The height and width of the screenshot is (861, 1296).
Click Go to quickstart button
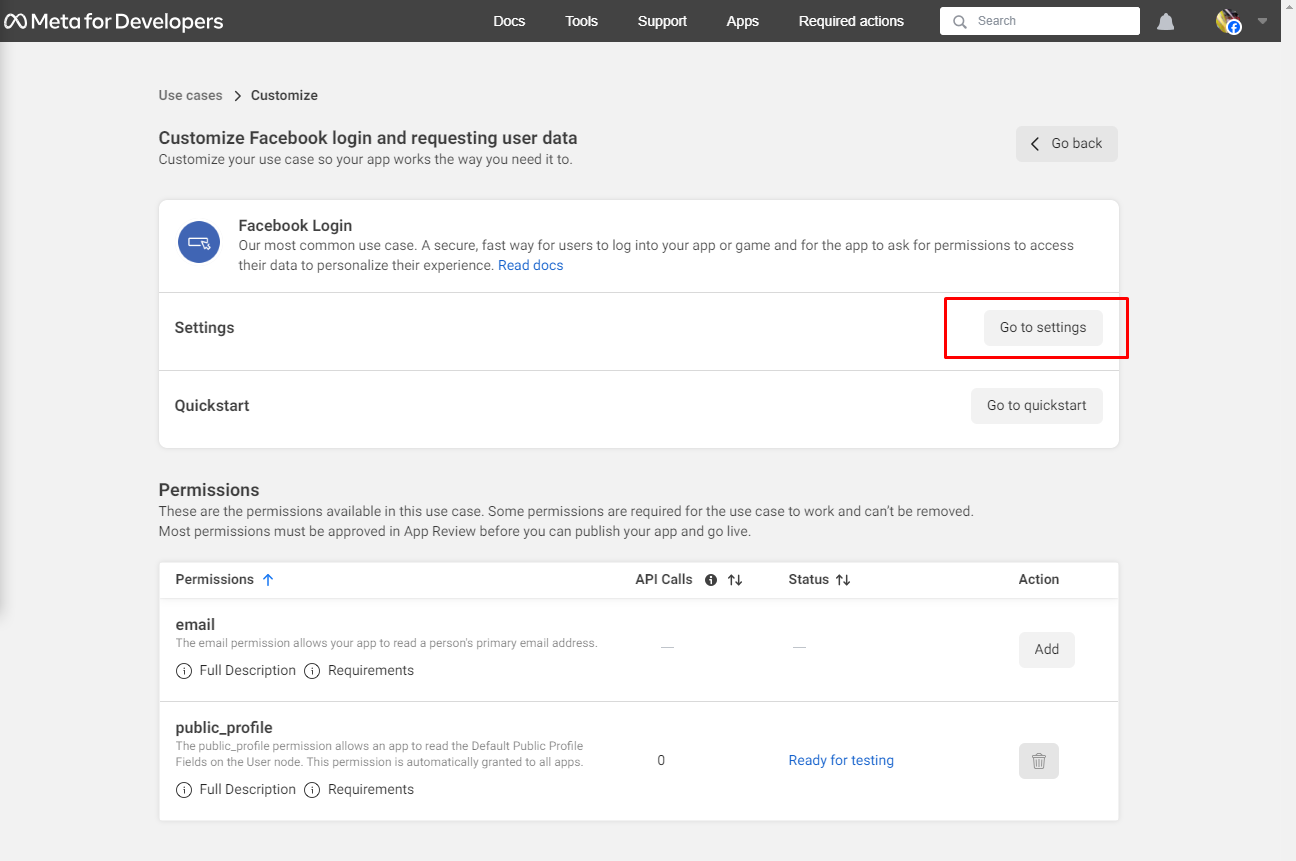click(1036, 406)
